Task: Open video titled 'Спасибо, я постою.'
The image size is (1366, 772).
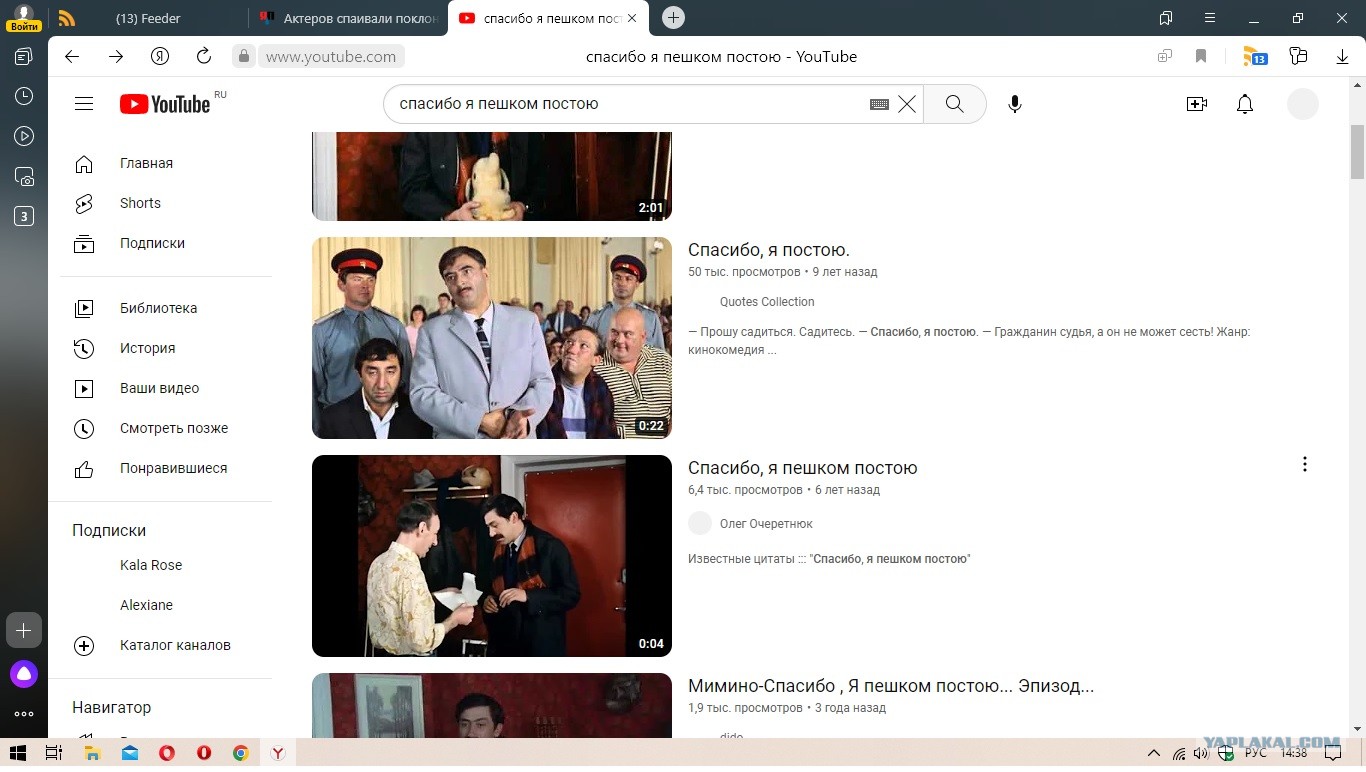Action: click(x=769, y=250)
